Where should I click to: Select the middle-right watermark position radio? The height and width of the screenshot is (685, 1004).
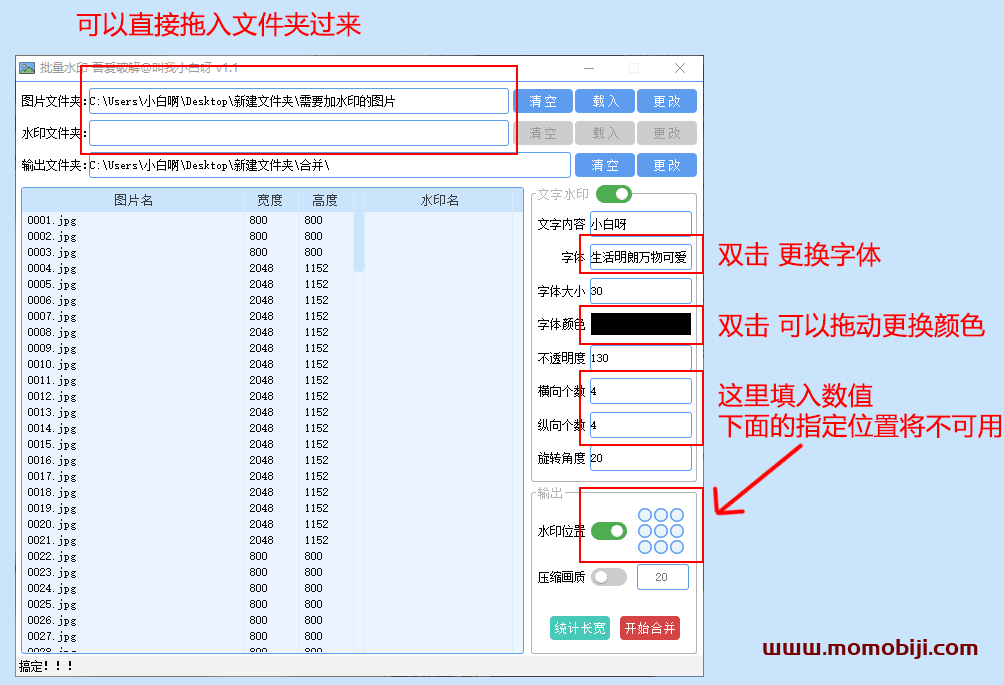[677, 531]
